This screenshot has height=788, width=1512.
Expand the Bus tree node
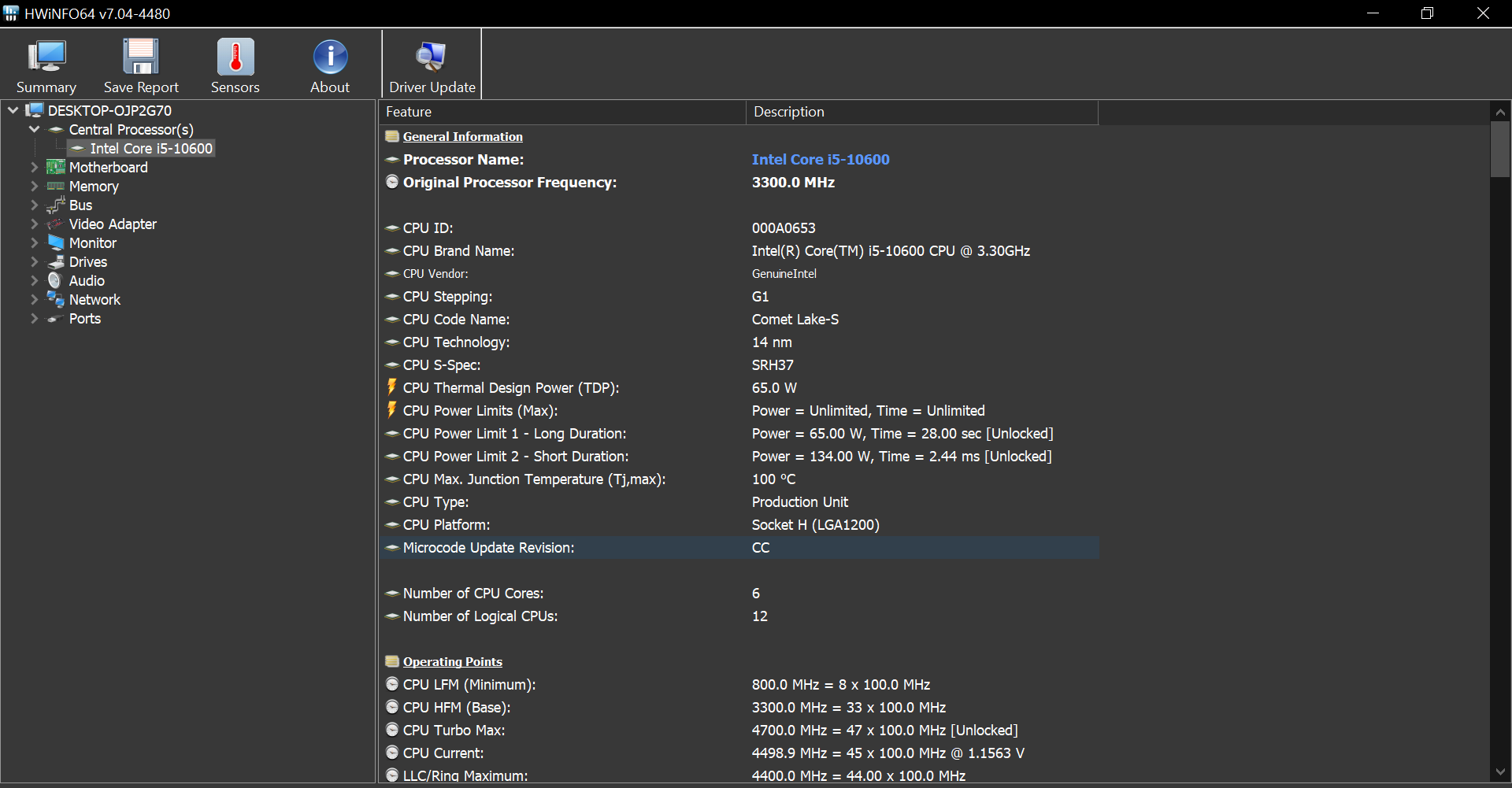tap(34, 205)
